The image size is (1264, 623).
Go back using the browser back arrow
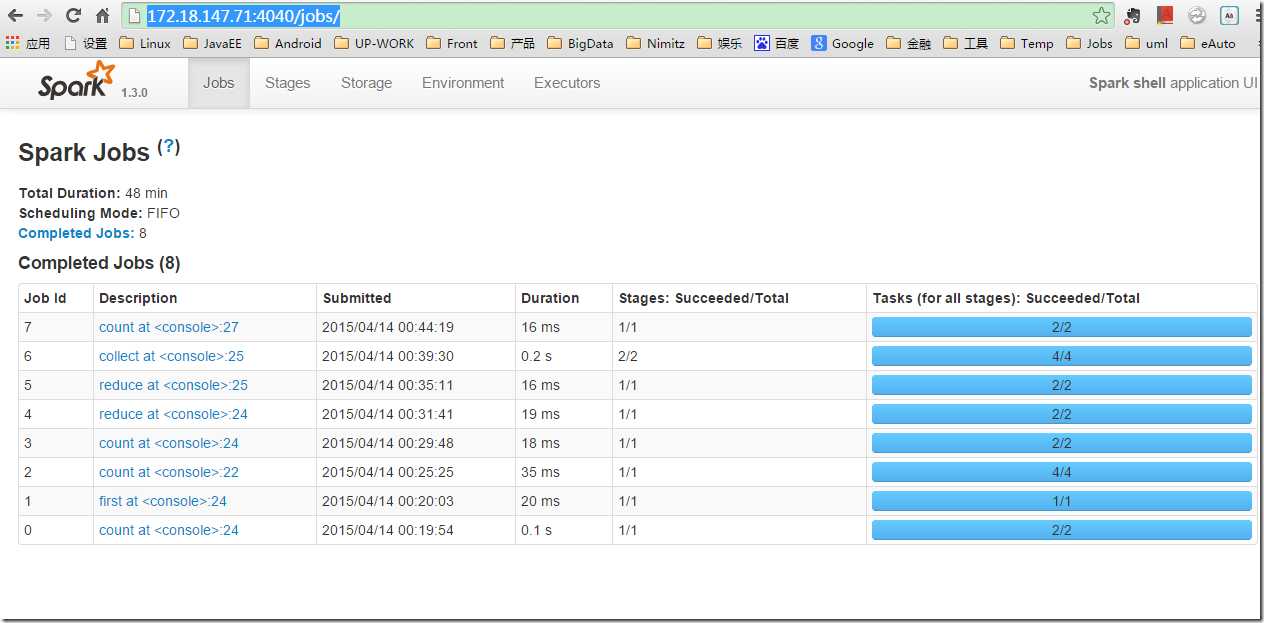(x=15, y=15)
